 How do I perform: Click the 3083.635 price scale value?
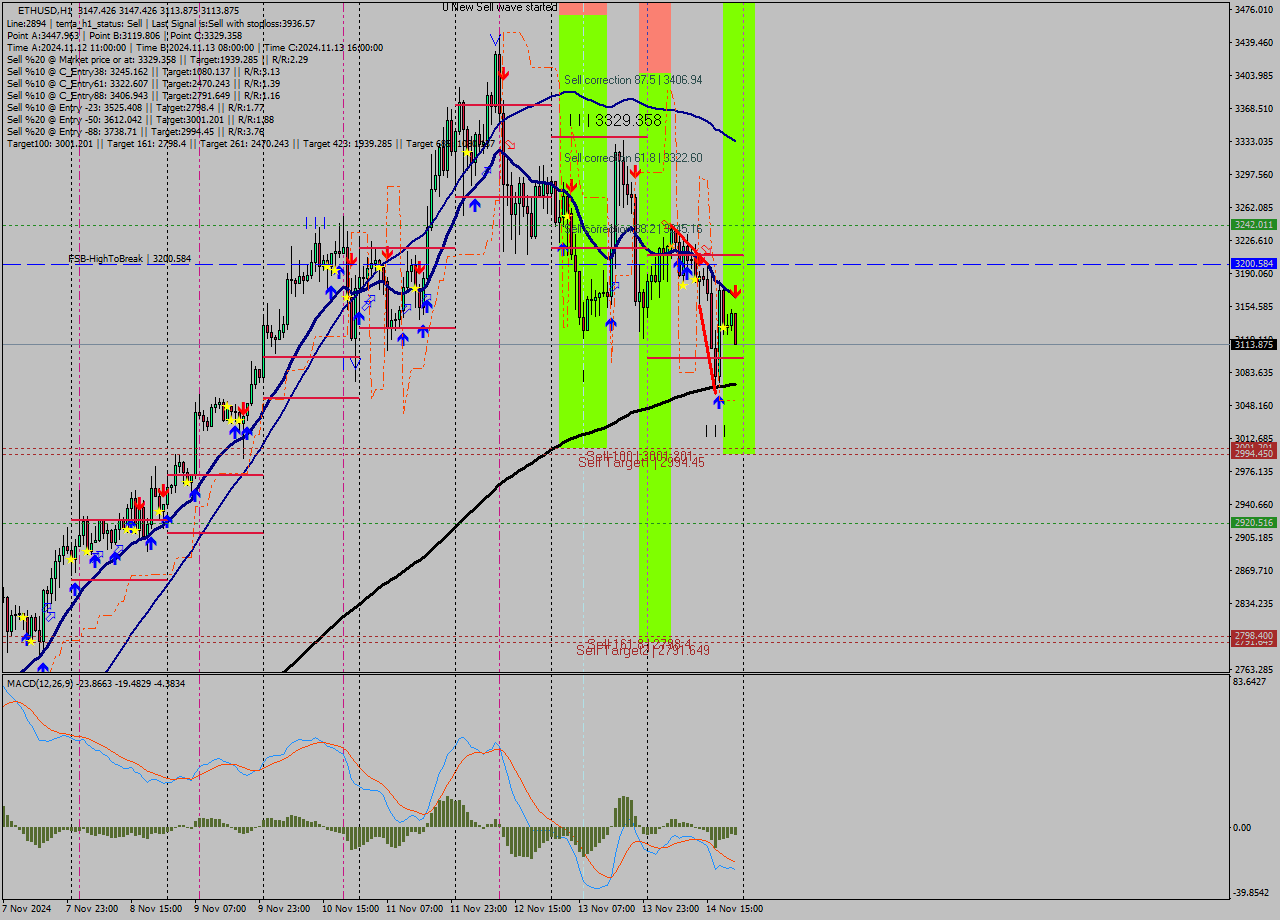tap(1254, 372)
